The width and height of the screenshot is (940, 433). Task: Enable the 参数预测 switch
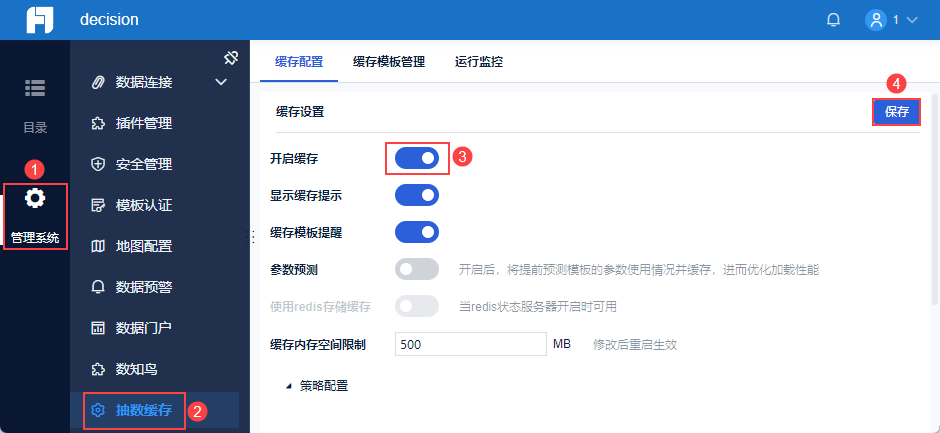(417, 269)
